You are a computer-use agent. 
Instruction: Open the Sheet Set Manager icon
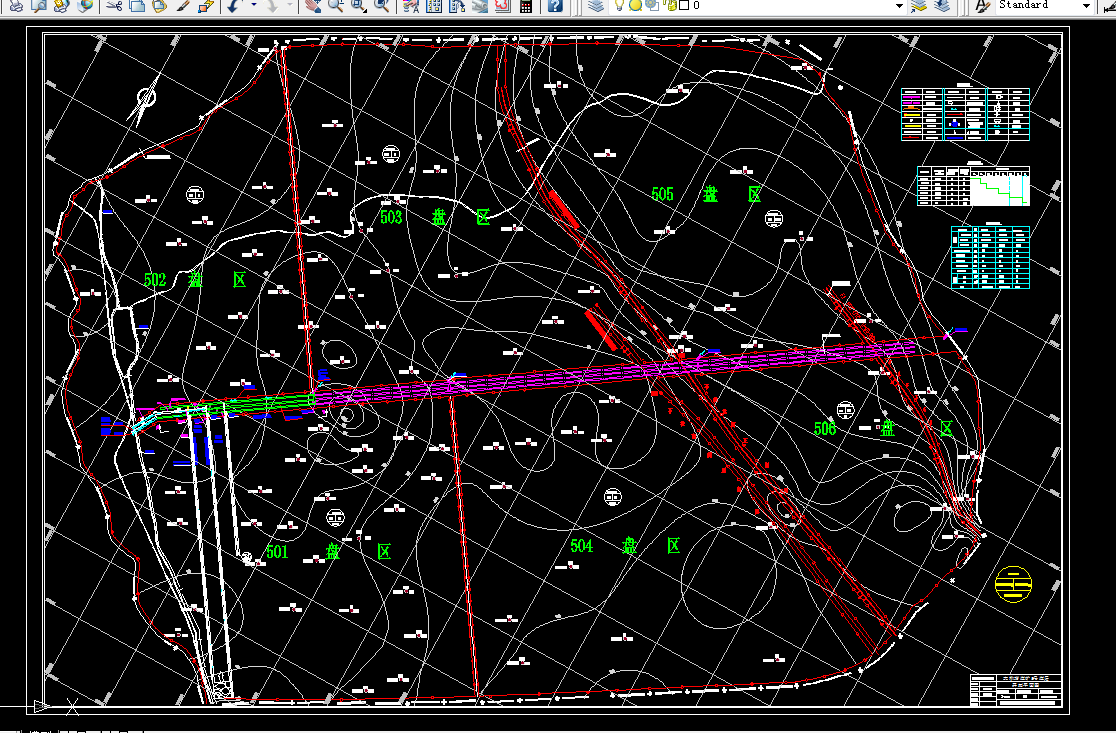click(x=480, y=6)
